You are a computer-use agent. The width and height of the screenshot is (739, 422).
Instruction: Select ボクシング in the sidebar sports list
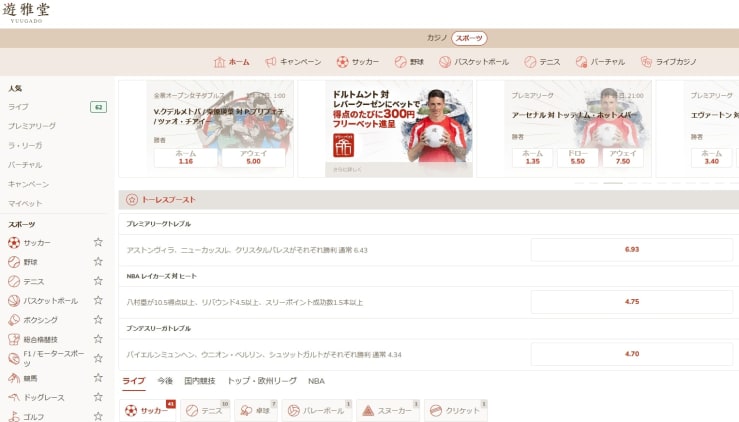click(41, 320)
